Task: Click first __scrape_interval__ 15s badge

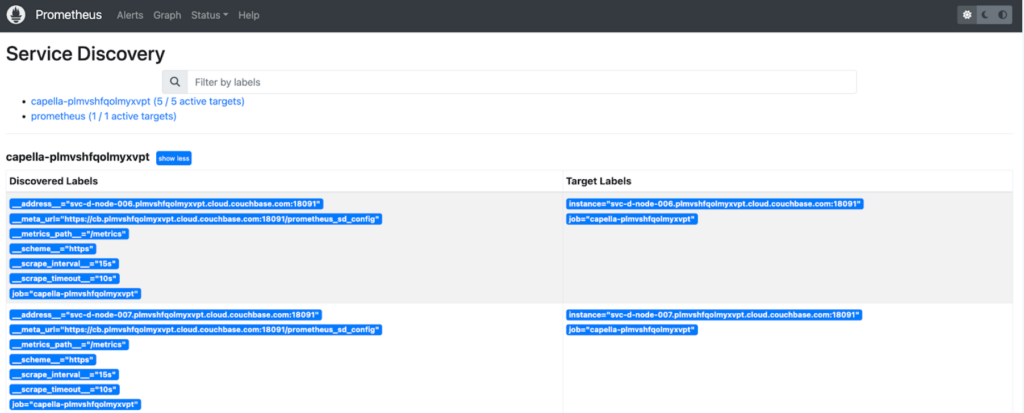Action: tap(64, 264)
